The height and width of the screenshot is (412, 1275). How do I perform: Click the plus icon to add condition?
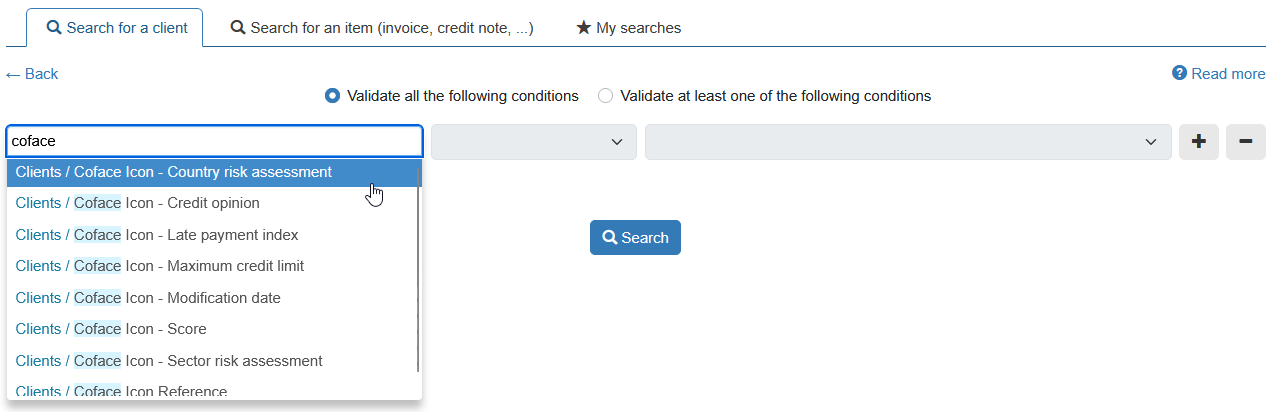pyautogui.click(x=1198, y=142)
